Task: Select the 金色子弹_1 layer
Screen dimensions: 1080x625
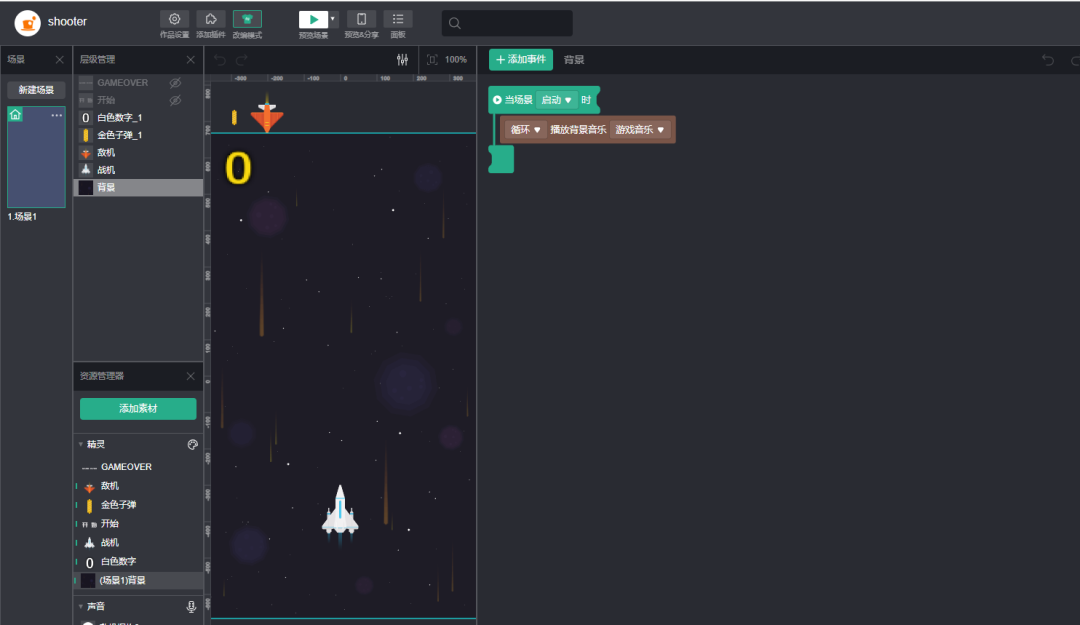Action: click(138, 135)
